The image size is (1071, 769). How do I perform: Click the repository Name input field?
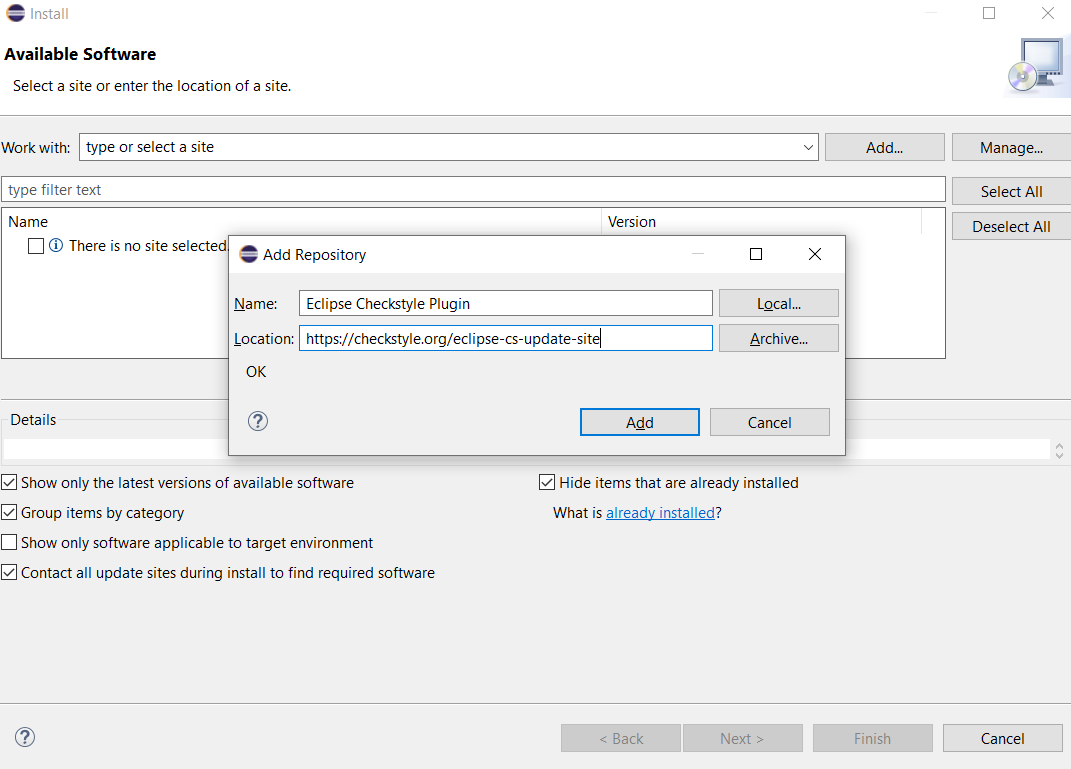click(x=505, y=303)
